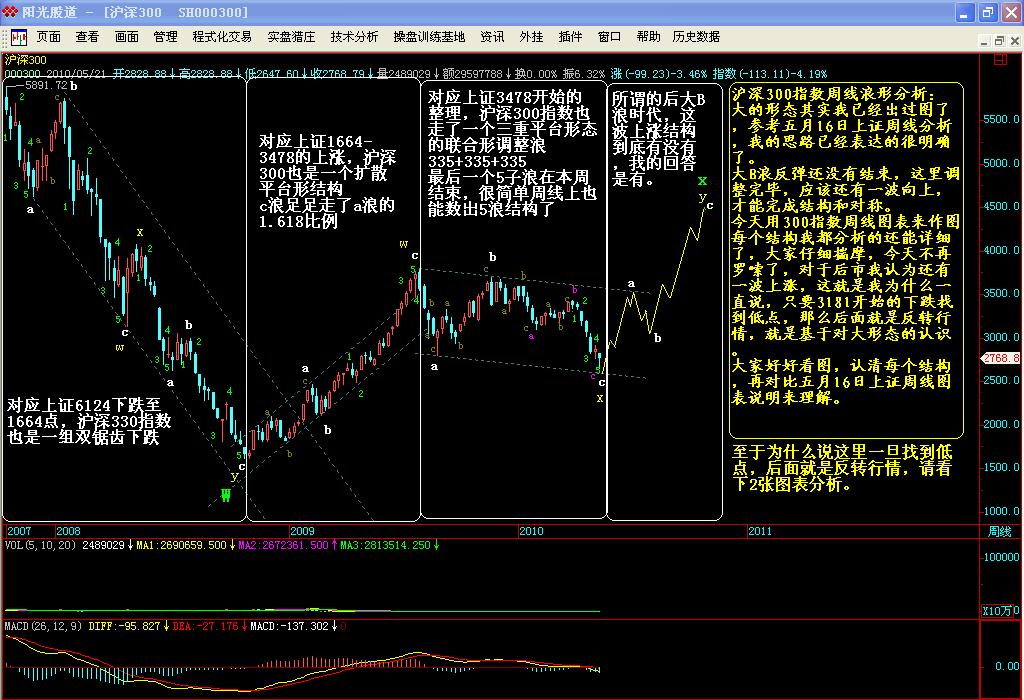Screen dimensions: 1024x700
Task: Open the 程式化交易 menu
Action: [x=222, y=37]
